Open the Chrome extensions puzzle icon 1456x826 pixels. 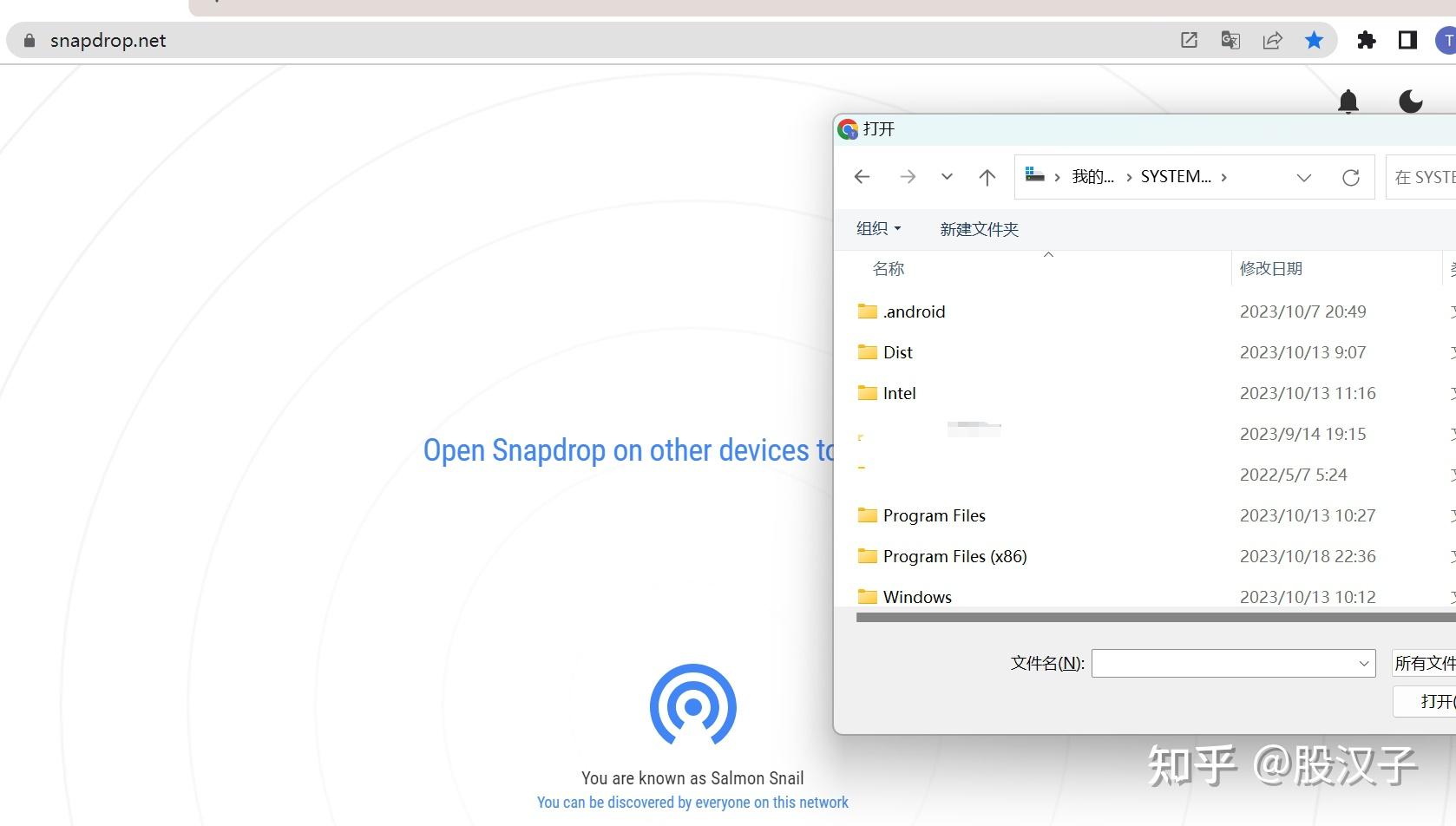click(1367, 40)
